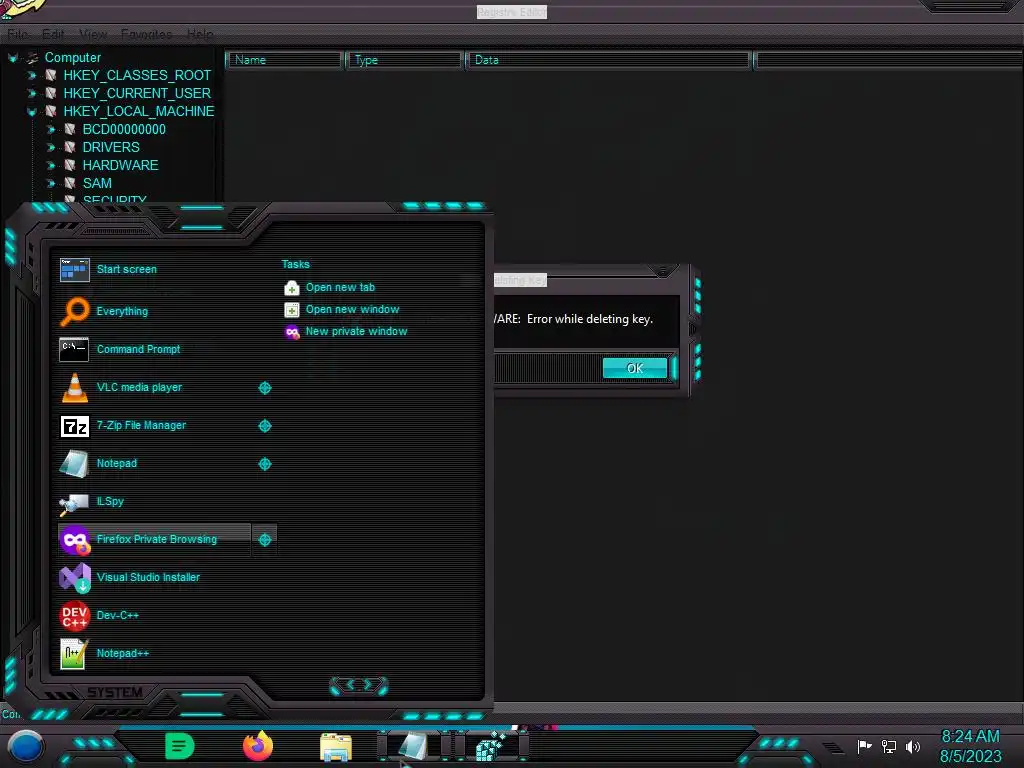Expand BCD00000000 key
This screenshot has width=1024, height=768.
click(50, 129)
